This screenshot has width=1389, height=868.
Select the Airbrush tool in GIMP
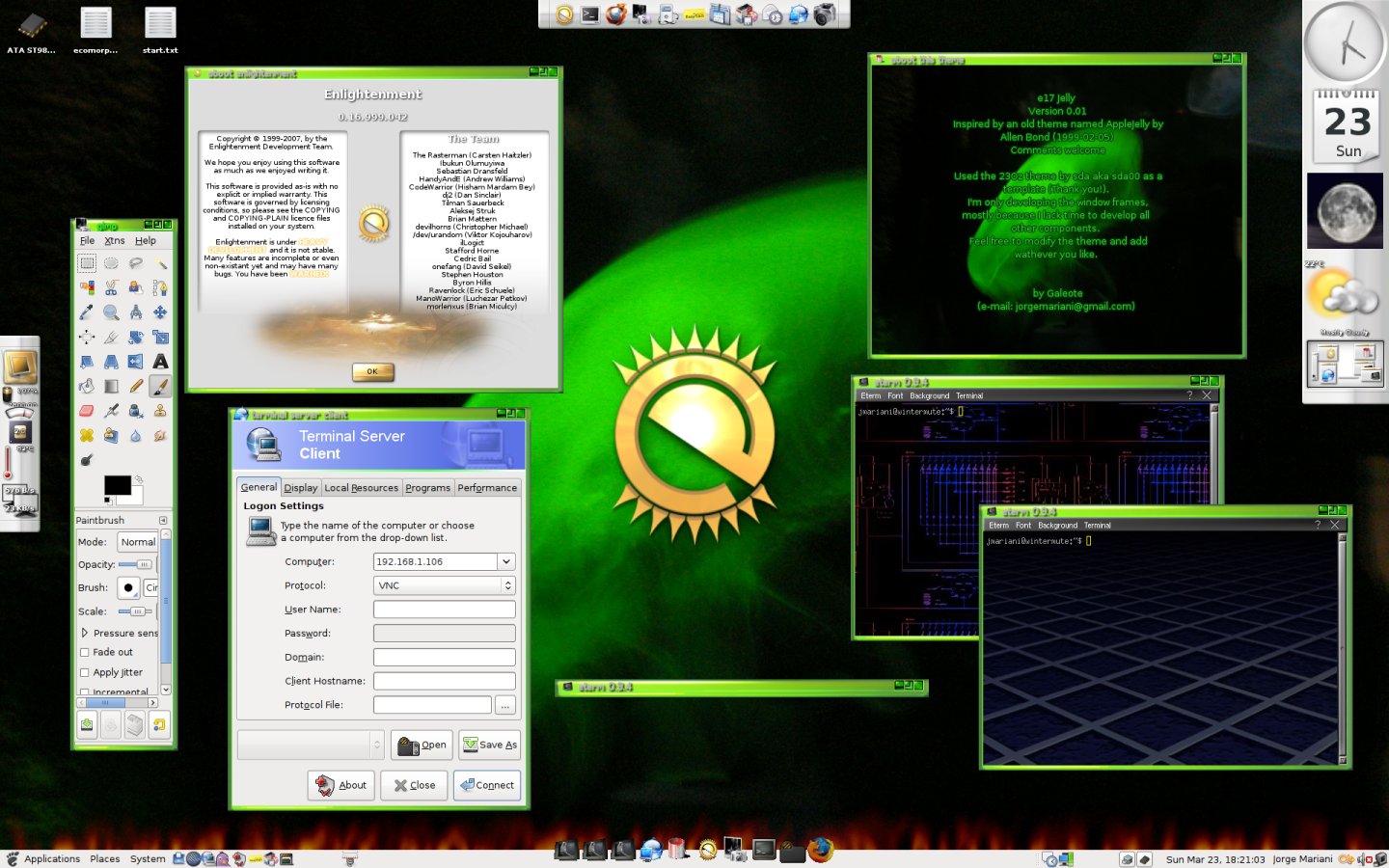pyautogui.click(x=111, y=411)
